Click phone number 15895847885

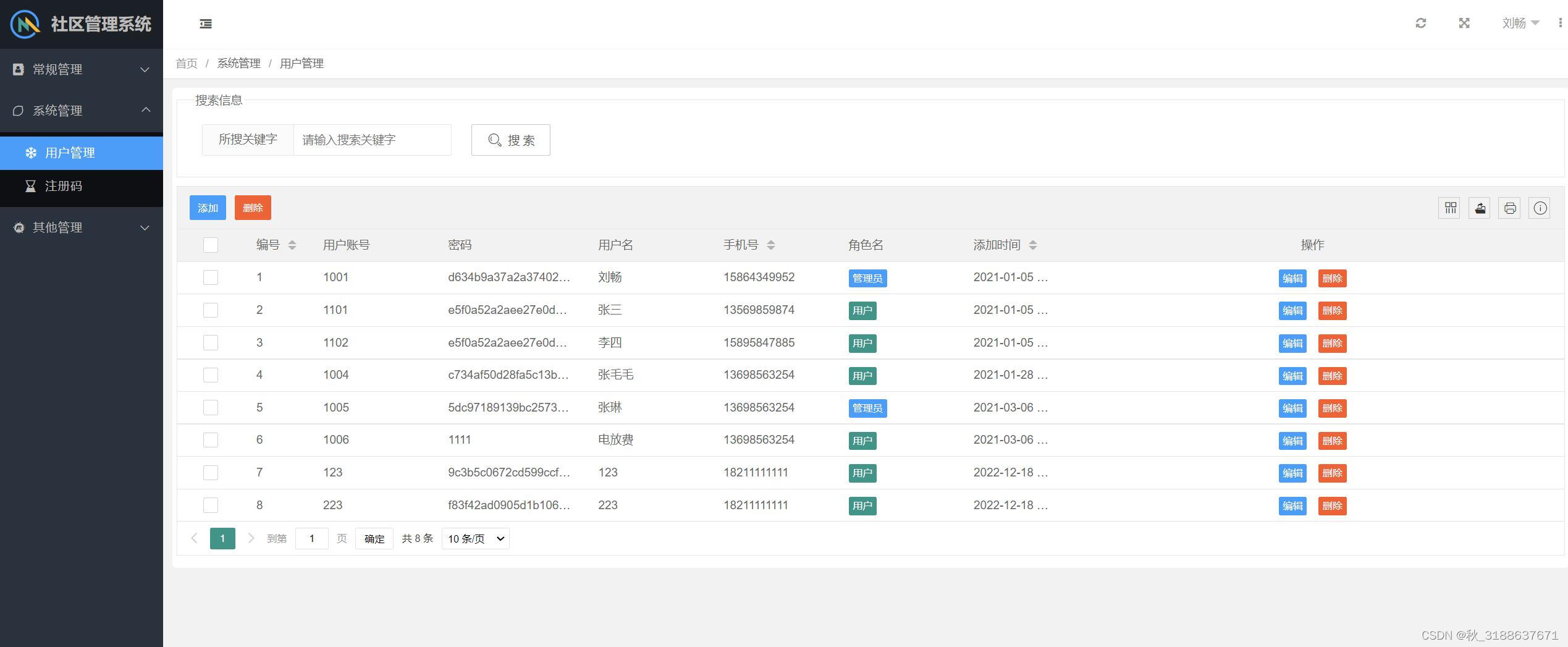(x=759, y=343)
